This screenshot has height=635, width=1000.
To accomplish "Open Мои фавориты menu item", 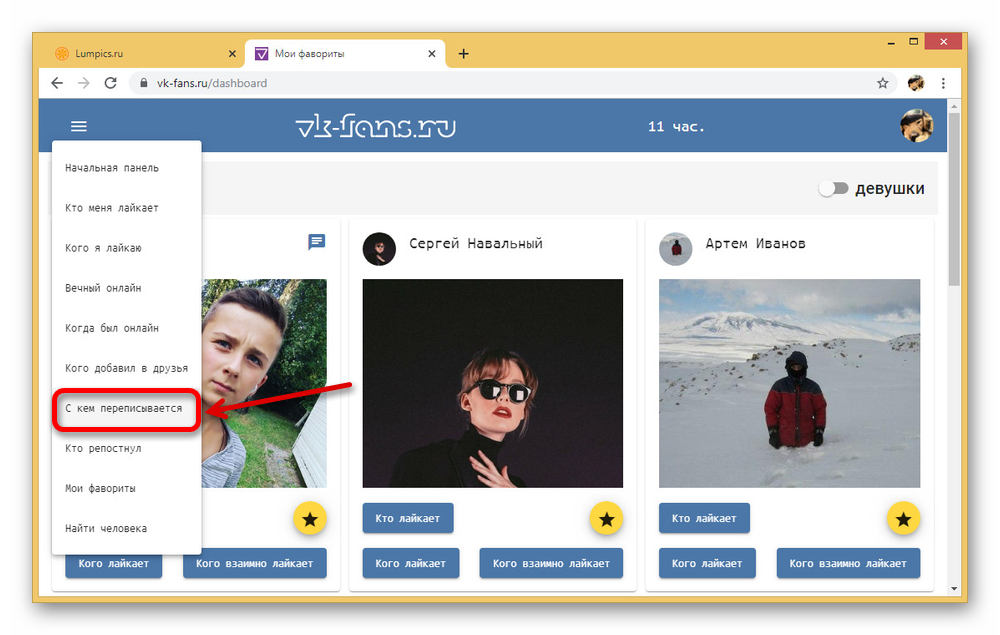I will pos(126,489).
